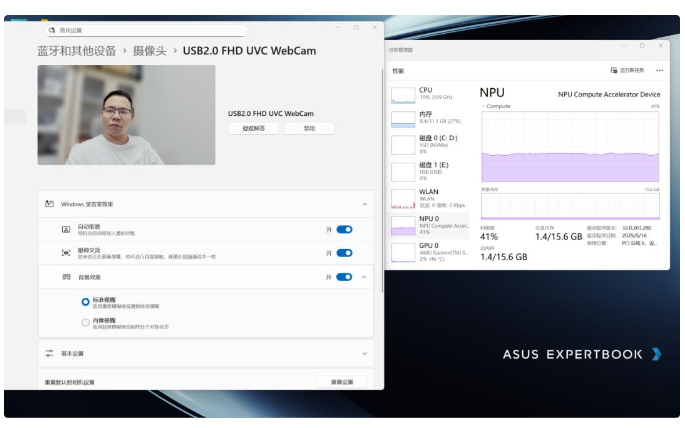Image resolution: width=685 pixels, height=428 pixels.
Task: Click run new task (运行新任务) label
Action: (632, 70)
